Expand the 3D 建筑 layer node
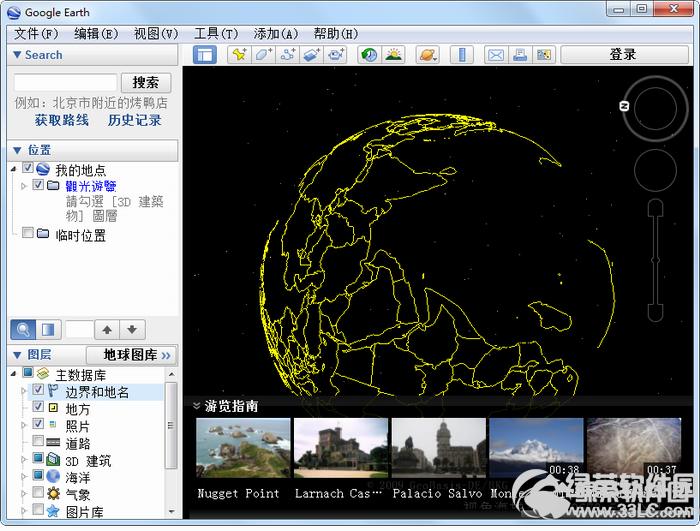Screen dimensions: 700x531 pos(24,460)
